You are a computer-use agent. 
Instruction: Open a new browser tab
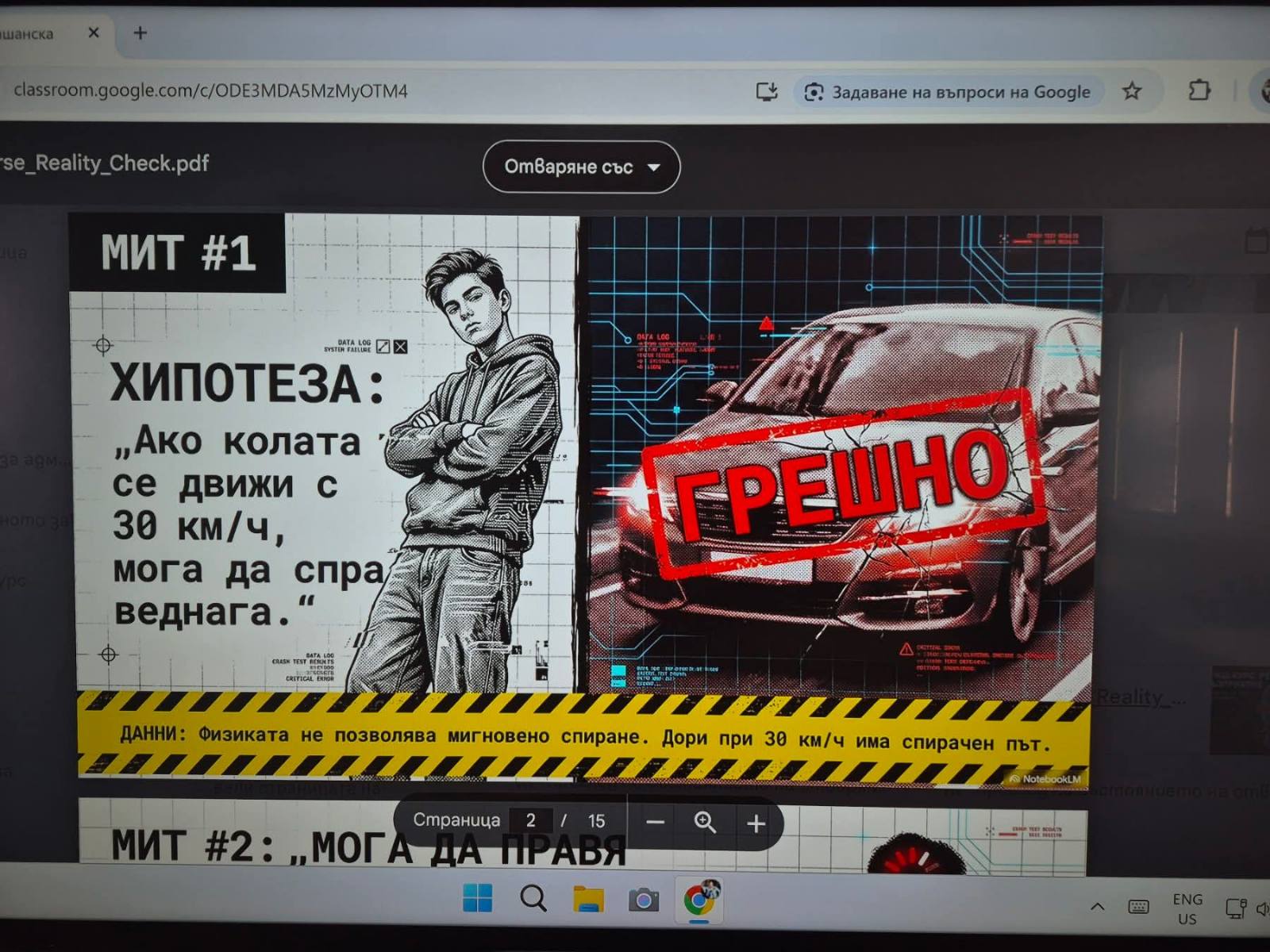click(x=140, y=33)
